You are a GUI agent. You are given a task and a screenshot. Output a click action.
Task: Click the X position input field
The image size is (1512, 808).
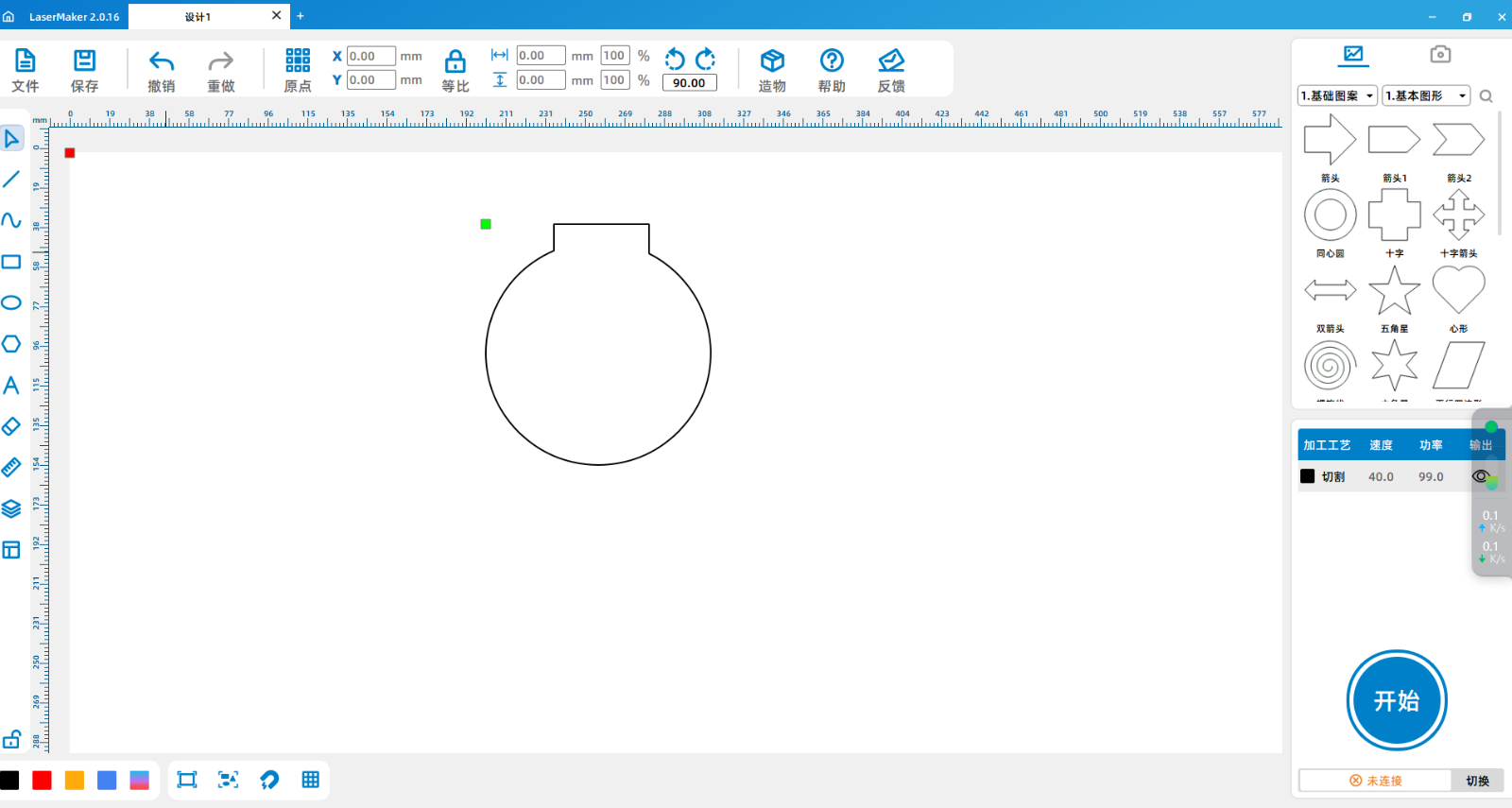(370, 56)
